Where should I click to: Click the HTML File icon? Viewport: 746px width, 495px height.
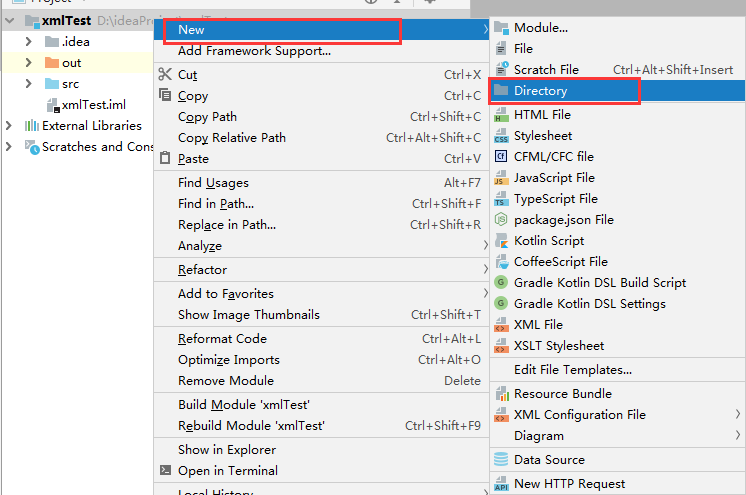pos(501,115)
